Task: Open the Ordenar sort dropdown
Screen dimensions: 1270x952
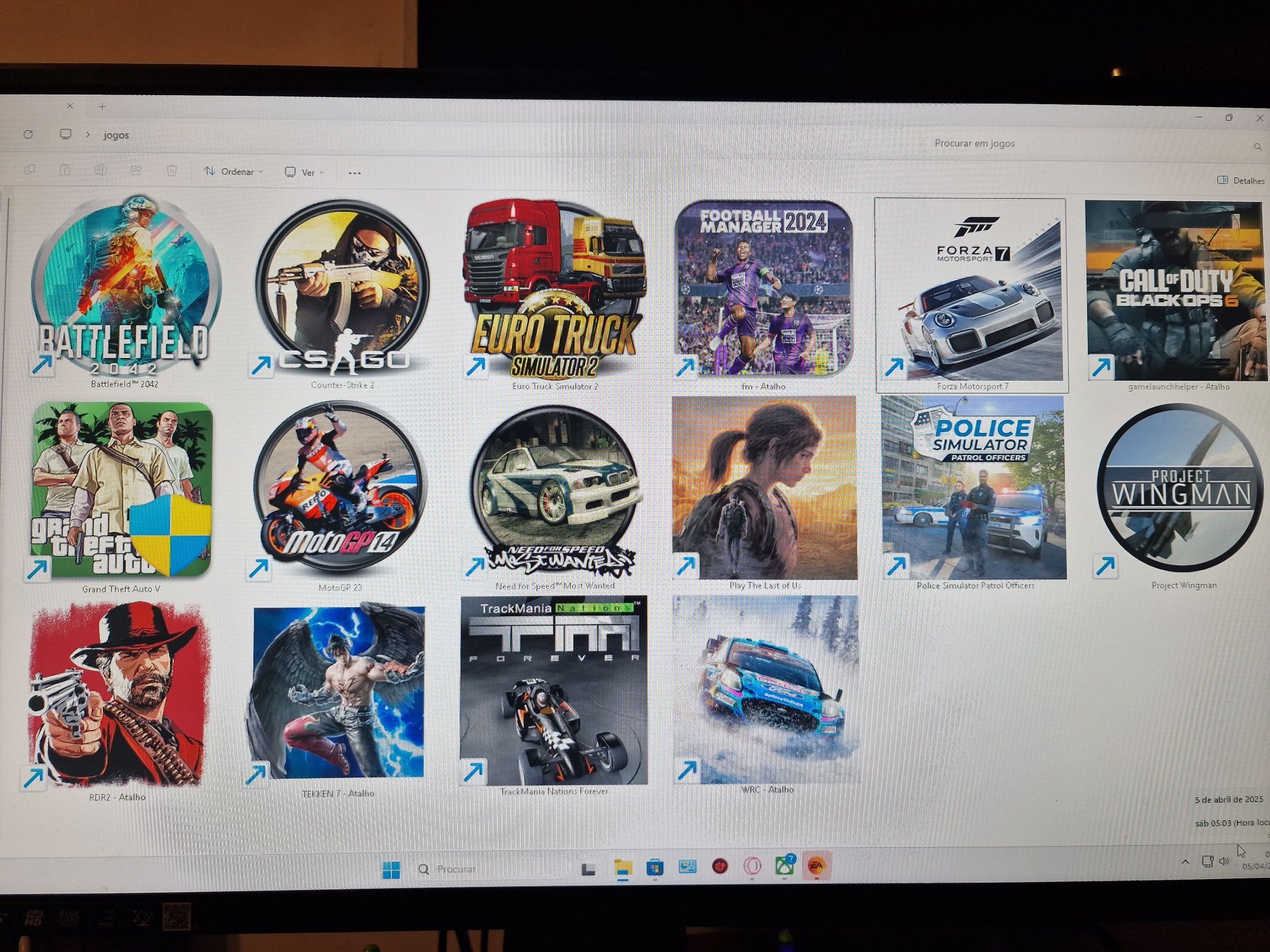Action: [x=233, y=171]
